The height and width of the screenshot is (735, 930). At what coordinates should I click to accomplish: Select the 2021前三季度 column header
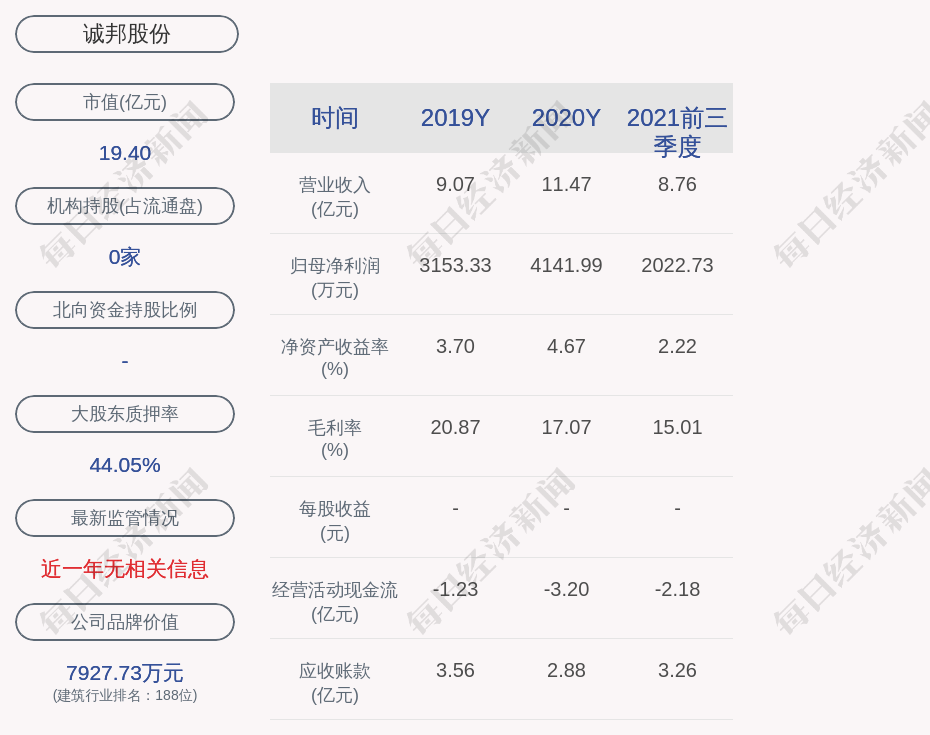[x=677, y=131]
